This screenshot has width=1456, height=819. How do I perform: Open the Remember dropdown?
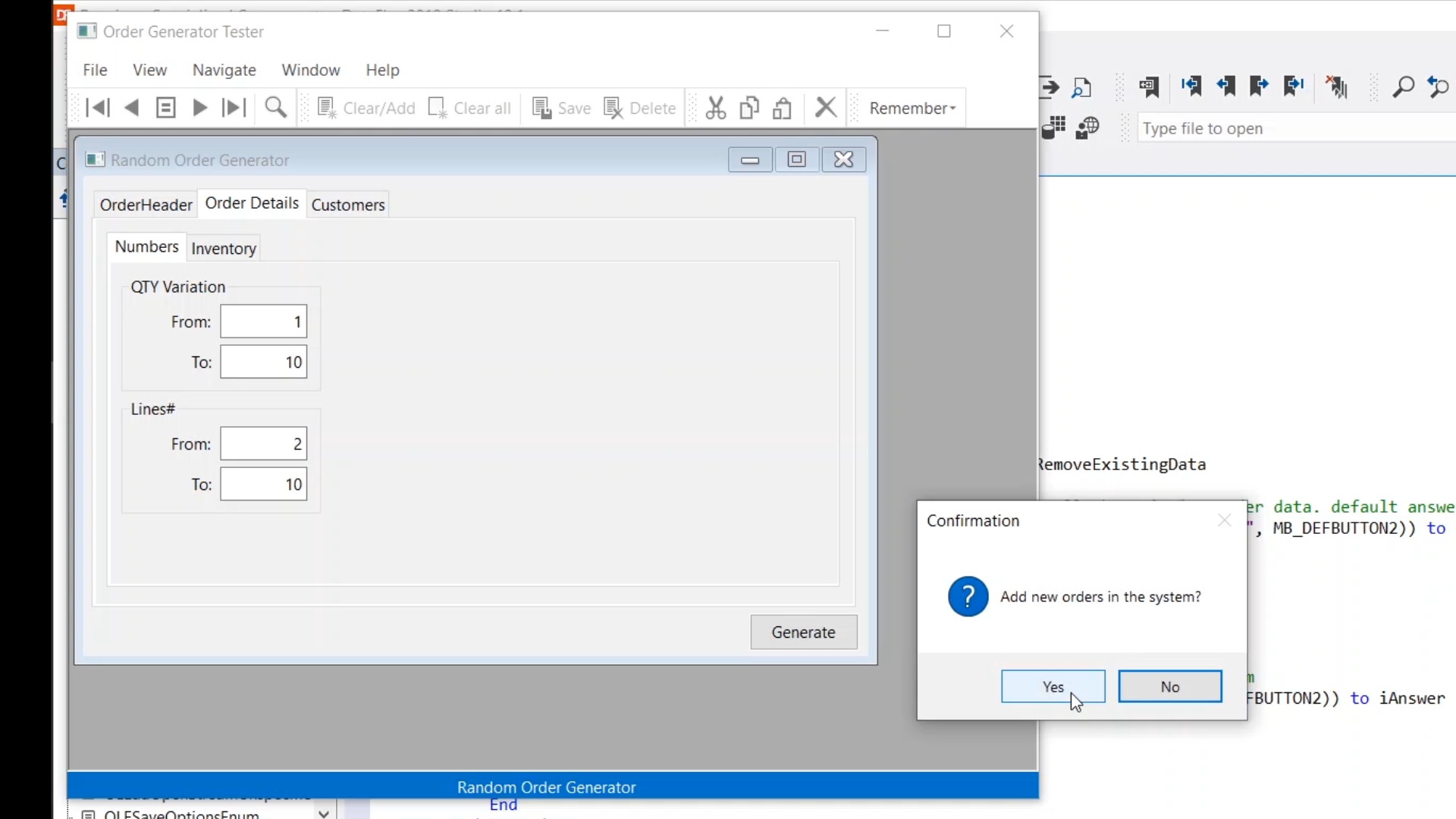[912, 108]
